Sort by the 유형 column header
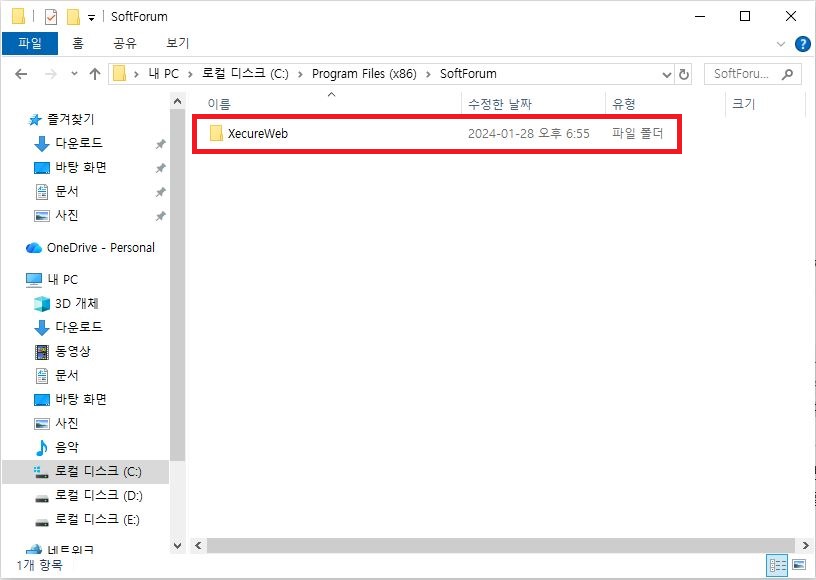The width and height of the screenshot is (816, 580). pos(623,104)
